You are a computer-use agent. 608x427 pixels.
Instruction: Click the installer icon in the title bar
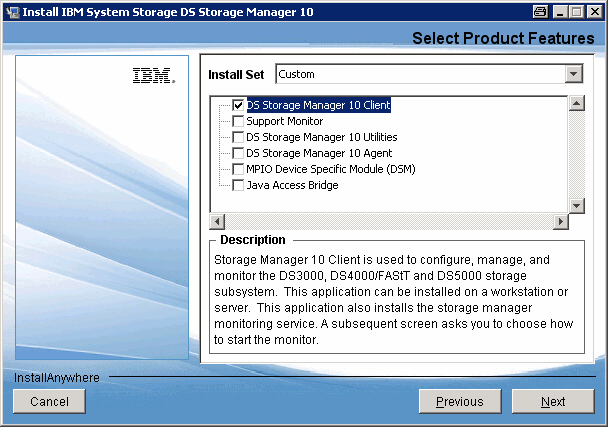[x=11, y=11]
